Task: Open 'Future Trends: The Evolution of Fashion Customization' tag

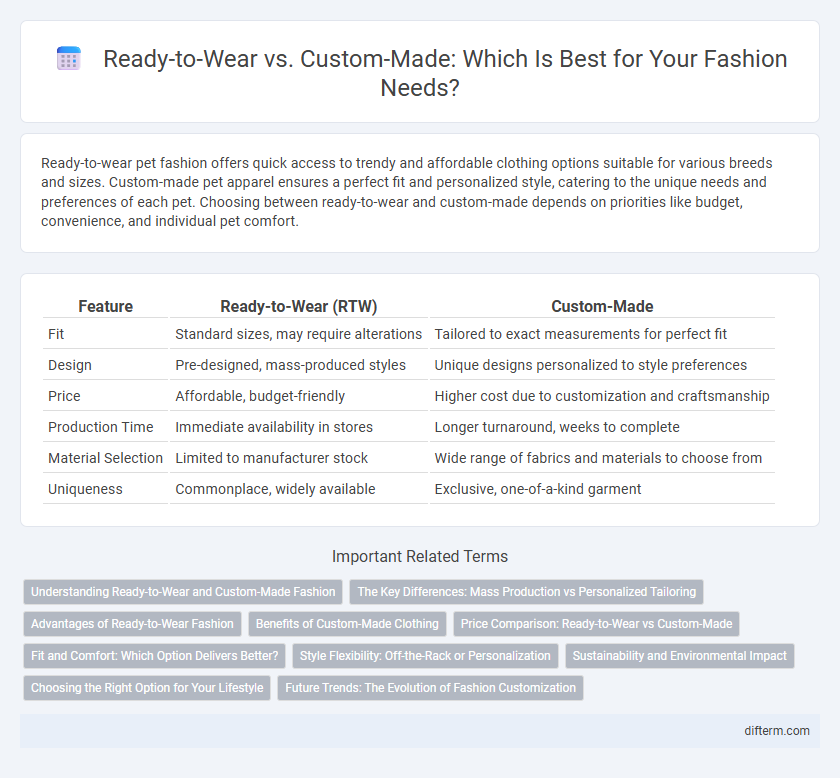Action: (x=430, y=688)
